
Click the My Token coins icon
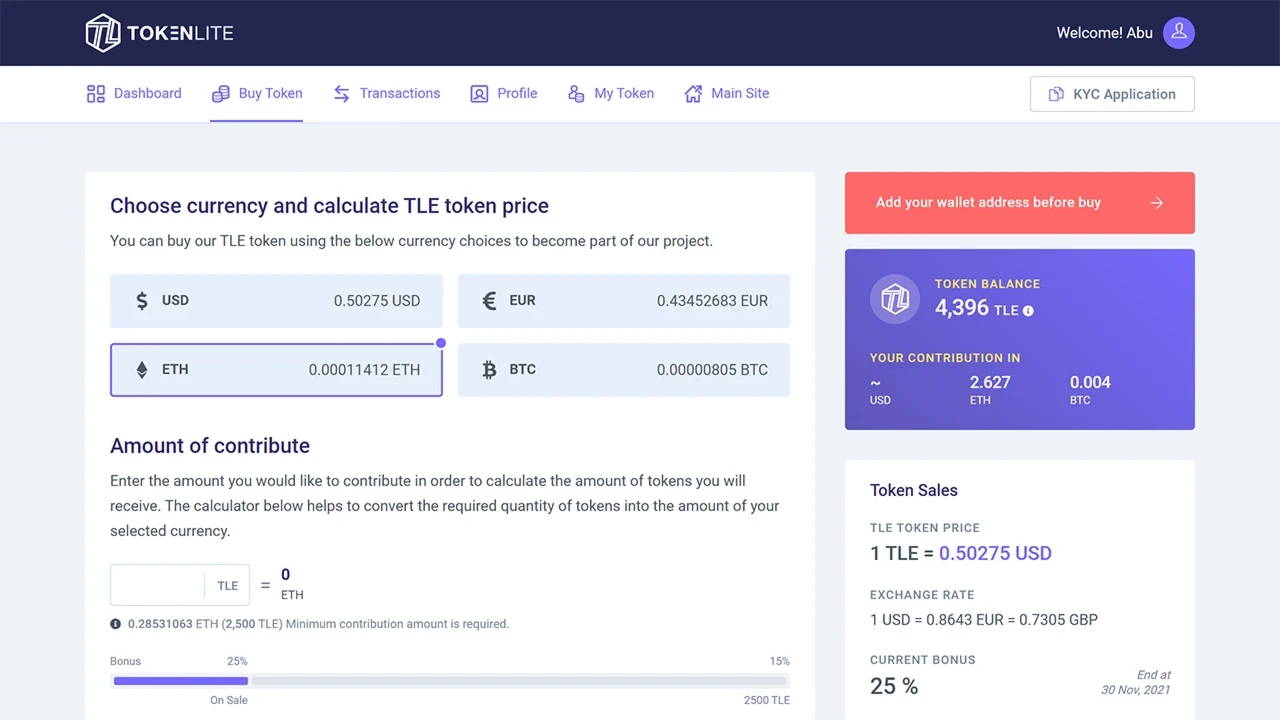(x=576, y=94)
